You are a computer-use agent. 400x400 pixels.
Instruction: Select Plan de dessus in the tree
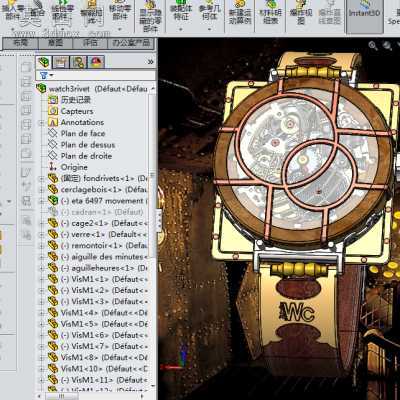pos(88,145)
